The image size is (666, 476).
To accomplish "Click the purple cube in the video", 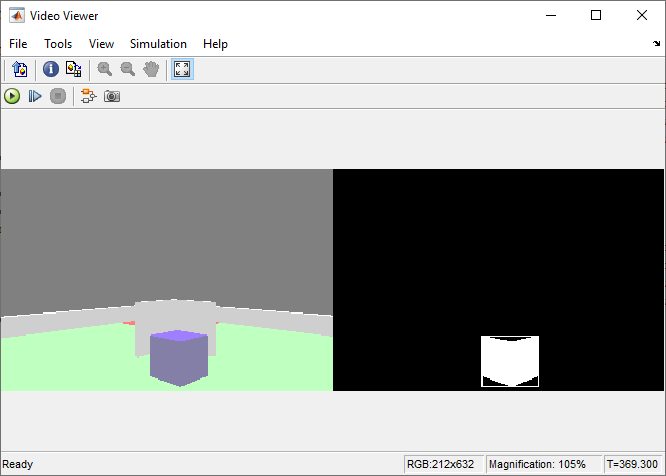I will [178, 358].
